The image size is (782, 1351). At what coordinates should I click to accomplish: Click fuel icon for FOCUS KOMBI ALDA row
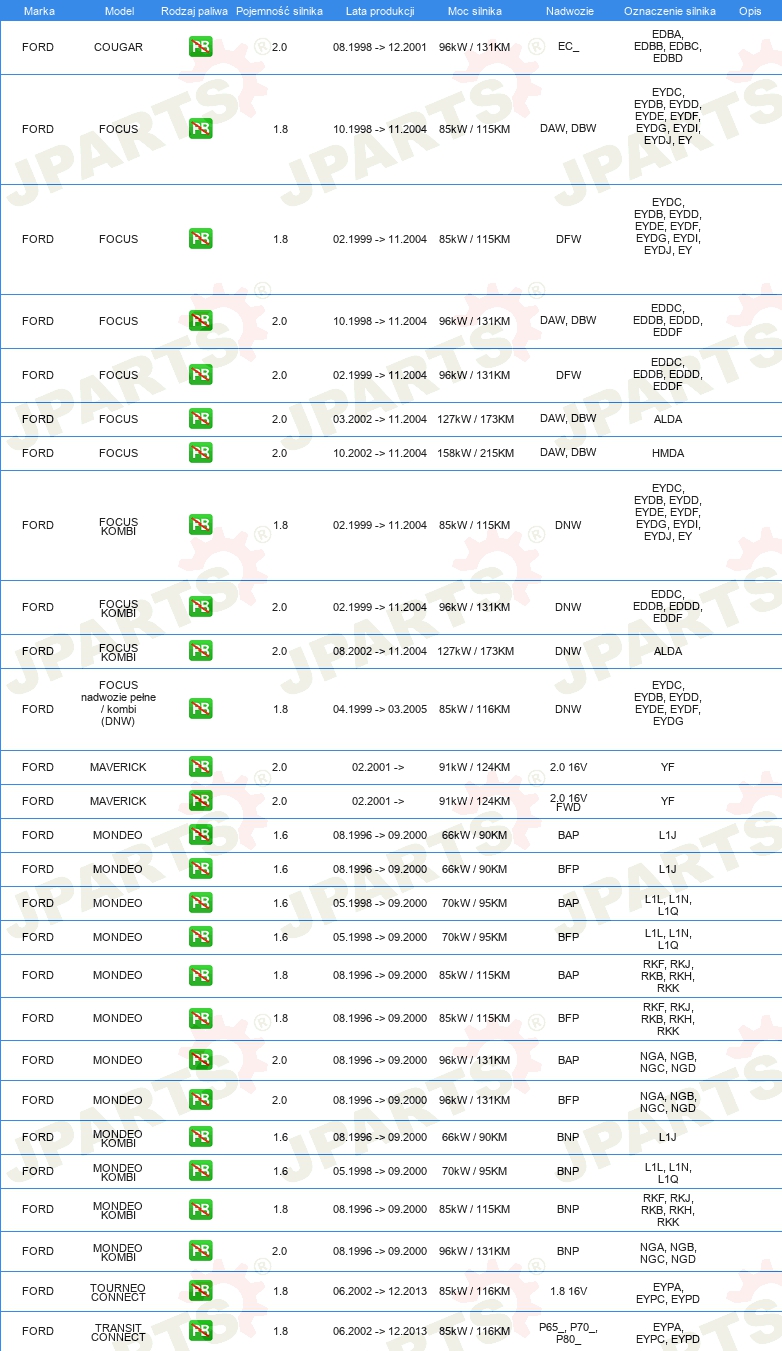(x=201, y=651)
